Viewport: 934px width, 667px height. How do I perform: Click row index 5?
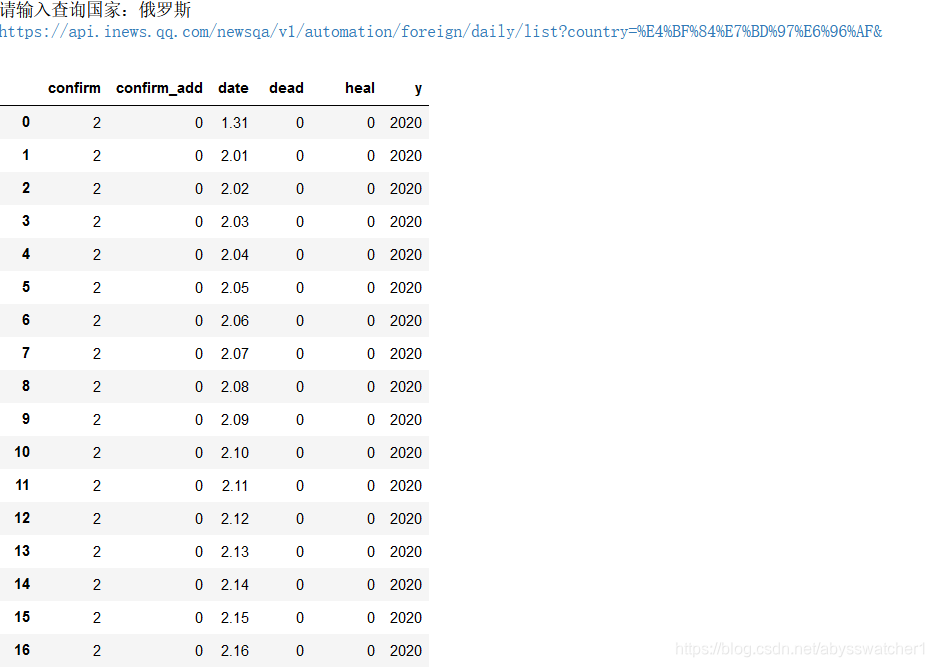coord(26,287)
